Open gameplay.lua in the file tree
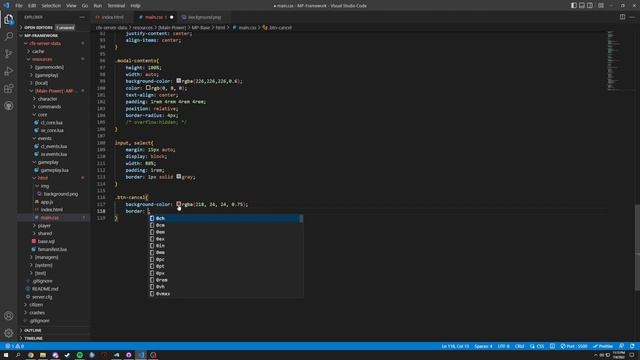Image resolution: width=640 pixels, height=360 pixels. tap(54, 170)
